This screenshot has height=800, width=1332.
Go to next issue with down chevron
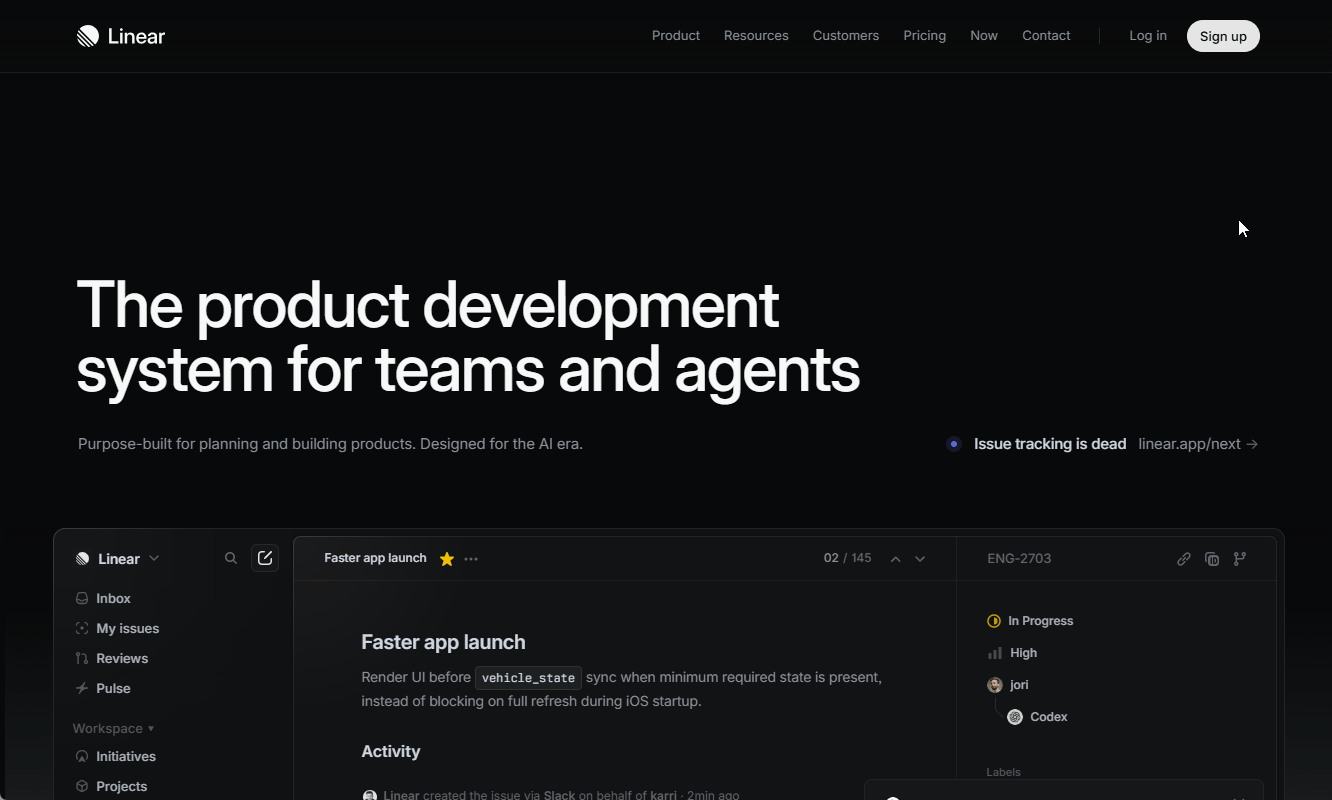click(920, 559)
